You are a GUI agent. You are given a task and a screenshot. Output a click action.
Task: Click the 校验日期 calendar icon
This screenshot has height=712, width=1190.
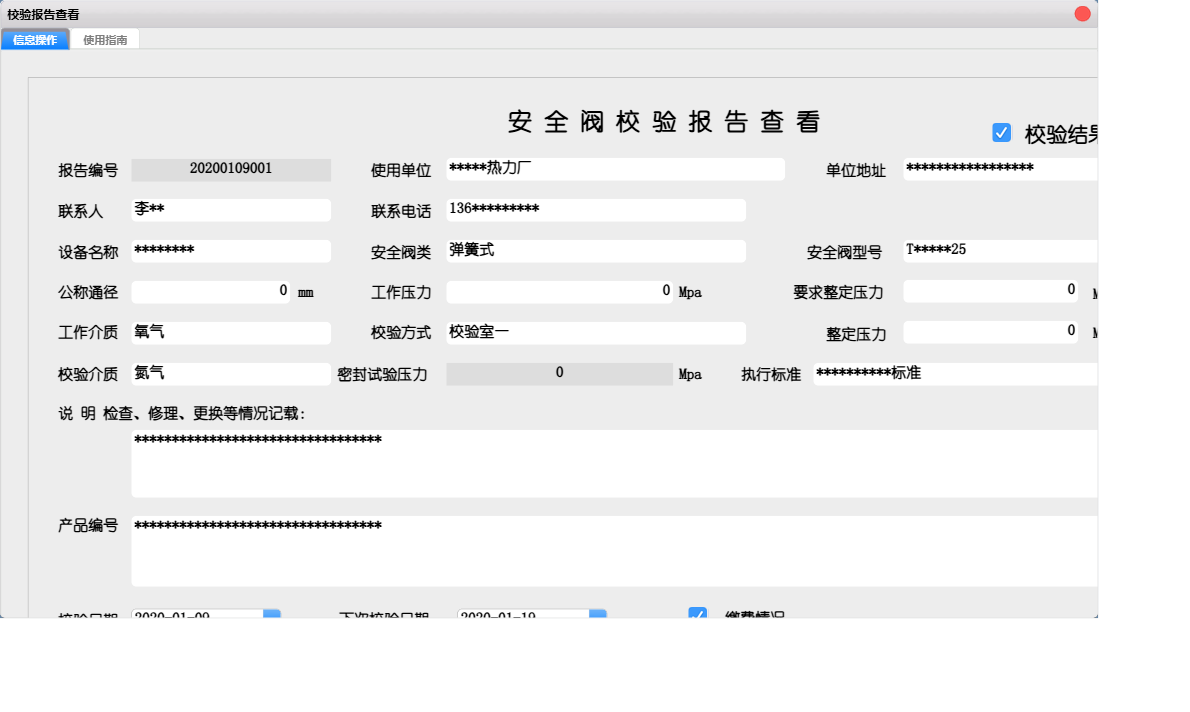tap(271, 614)
